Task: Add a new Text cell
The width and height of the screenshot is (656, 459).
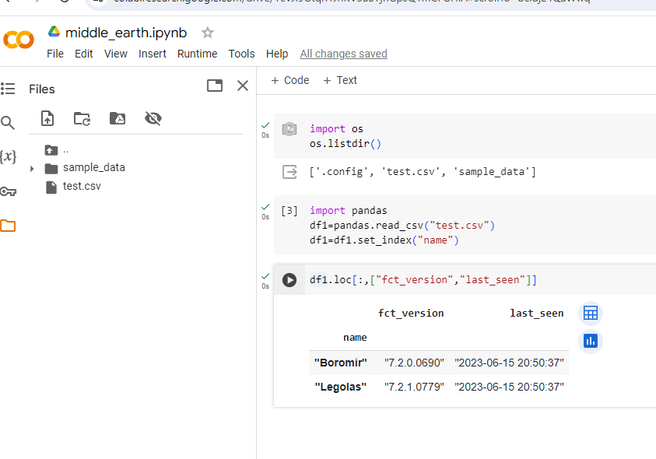Action: coord(340,80)
